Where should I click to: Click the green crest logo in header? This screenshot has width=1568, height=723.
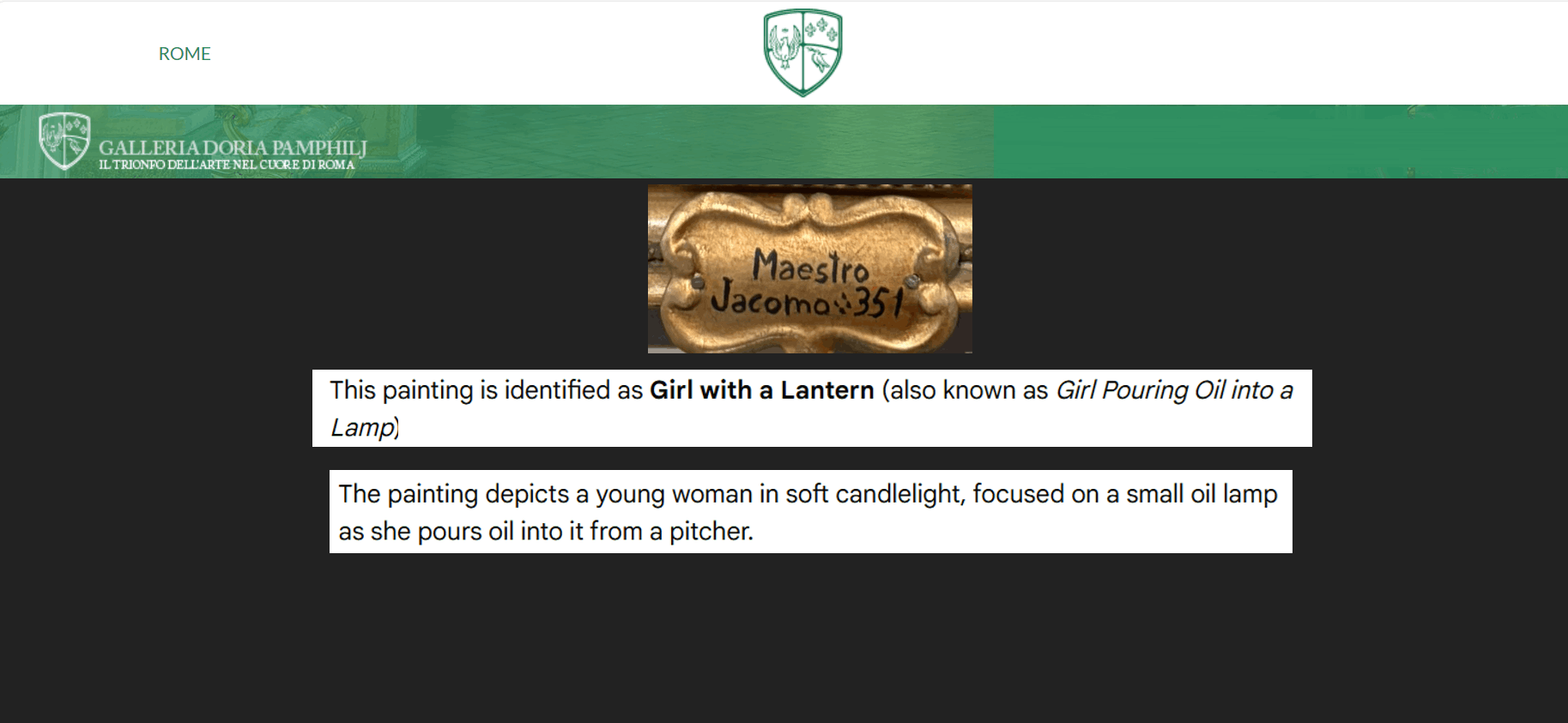coord(802,52)
